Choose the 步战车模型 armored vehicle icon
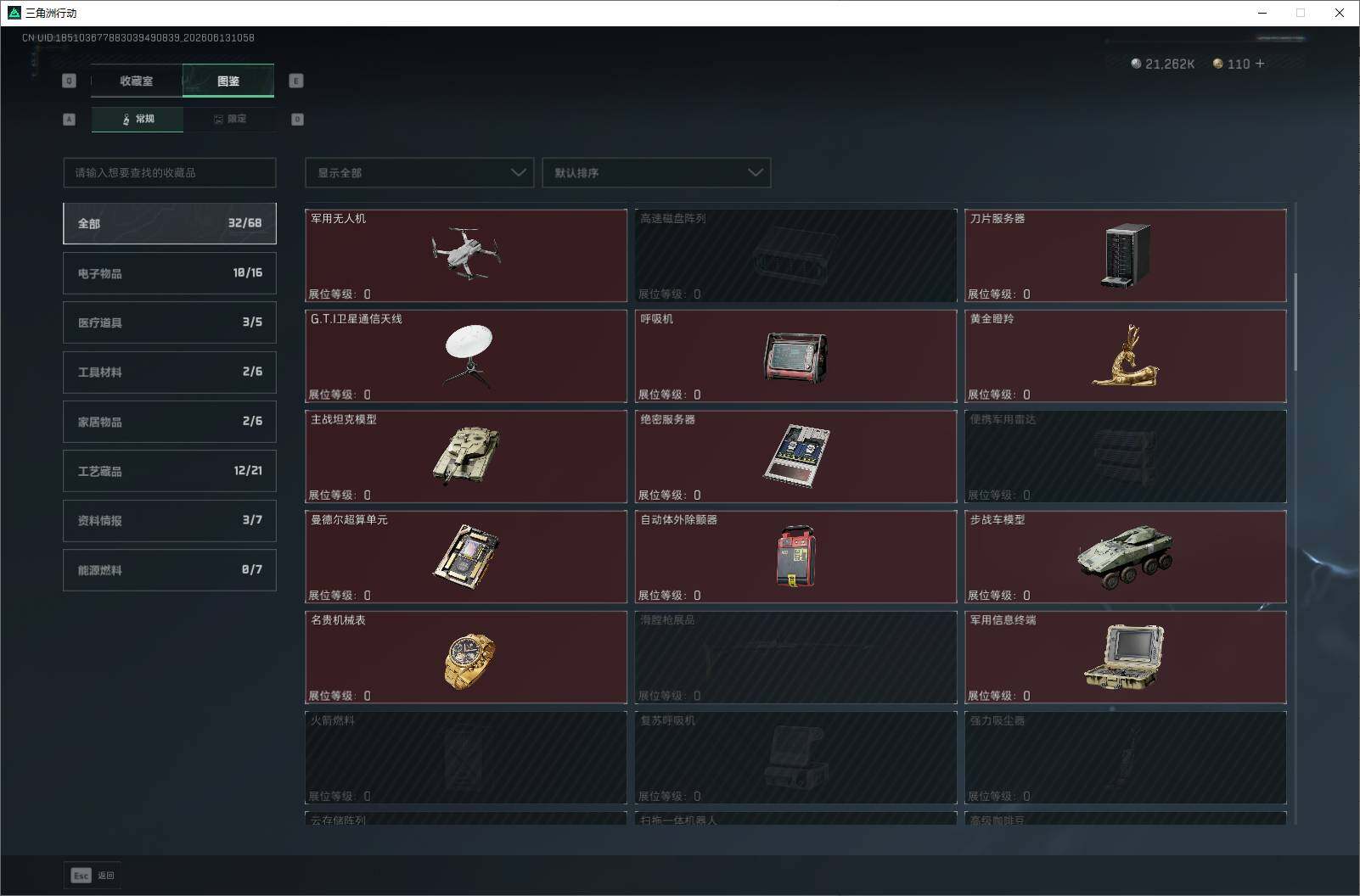Screen dimensions: 1360x896 tap(1125, 557)
